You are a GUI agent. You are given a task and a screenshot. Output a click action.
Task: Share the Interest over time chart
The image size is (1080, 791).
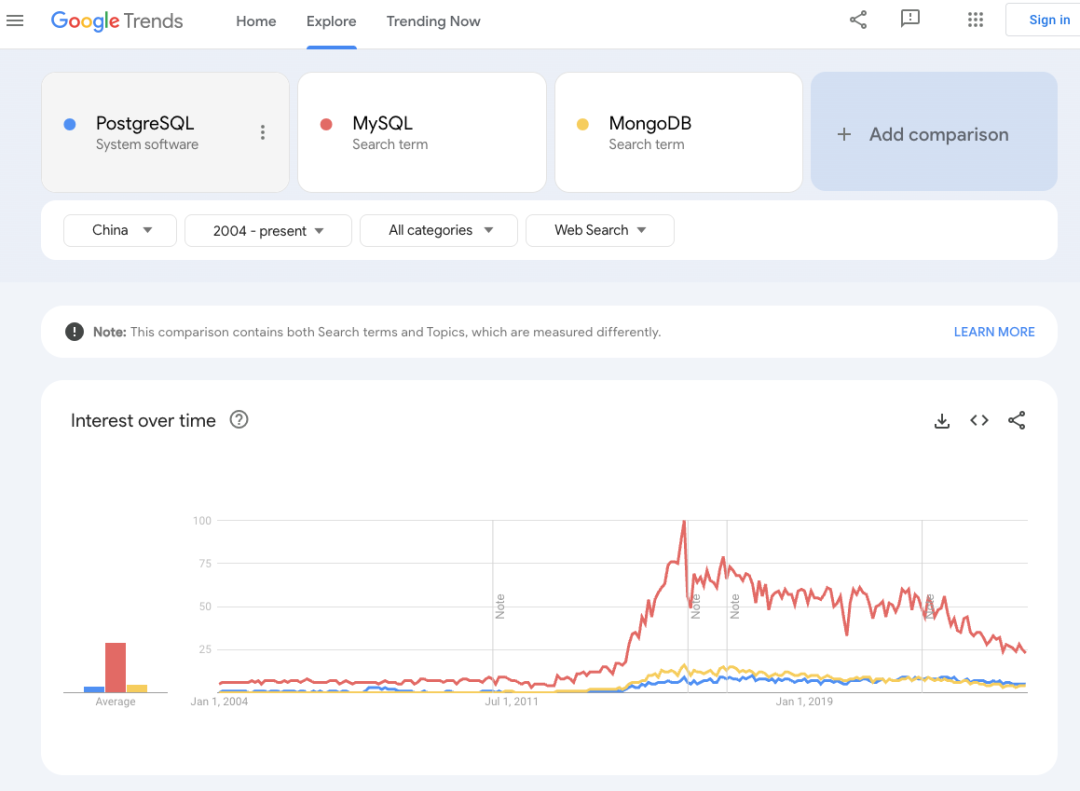click(x=1017, y=421)
